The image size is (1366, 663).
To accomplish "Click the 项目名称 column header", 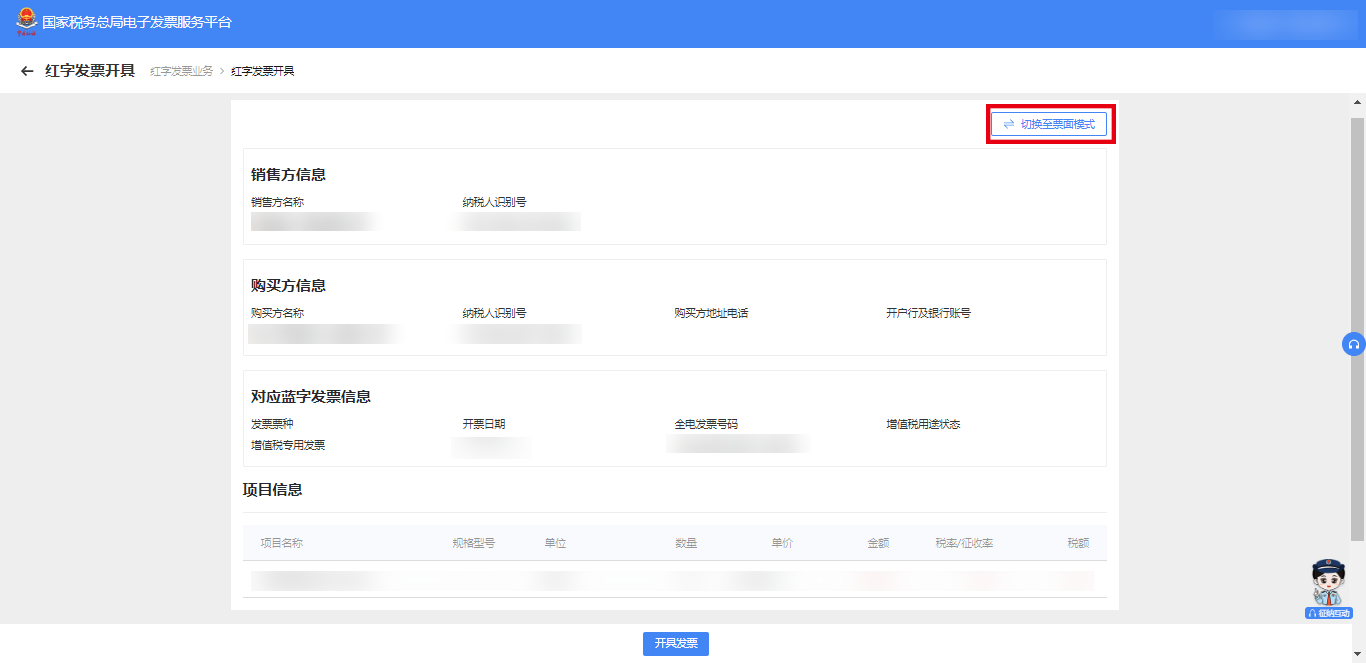I will pos(281,543).
